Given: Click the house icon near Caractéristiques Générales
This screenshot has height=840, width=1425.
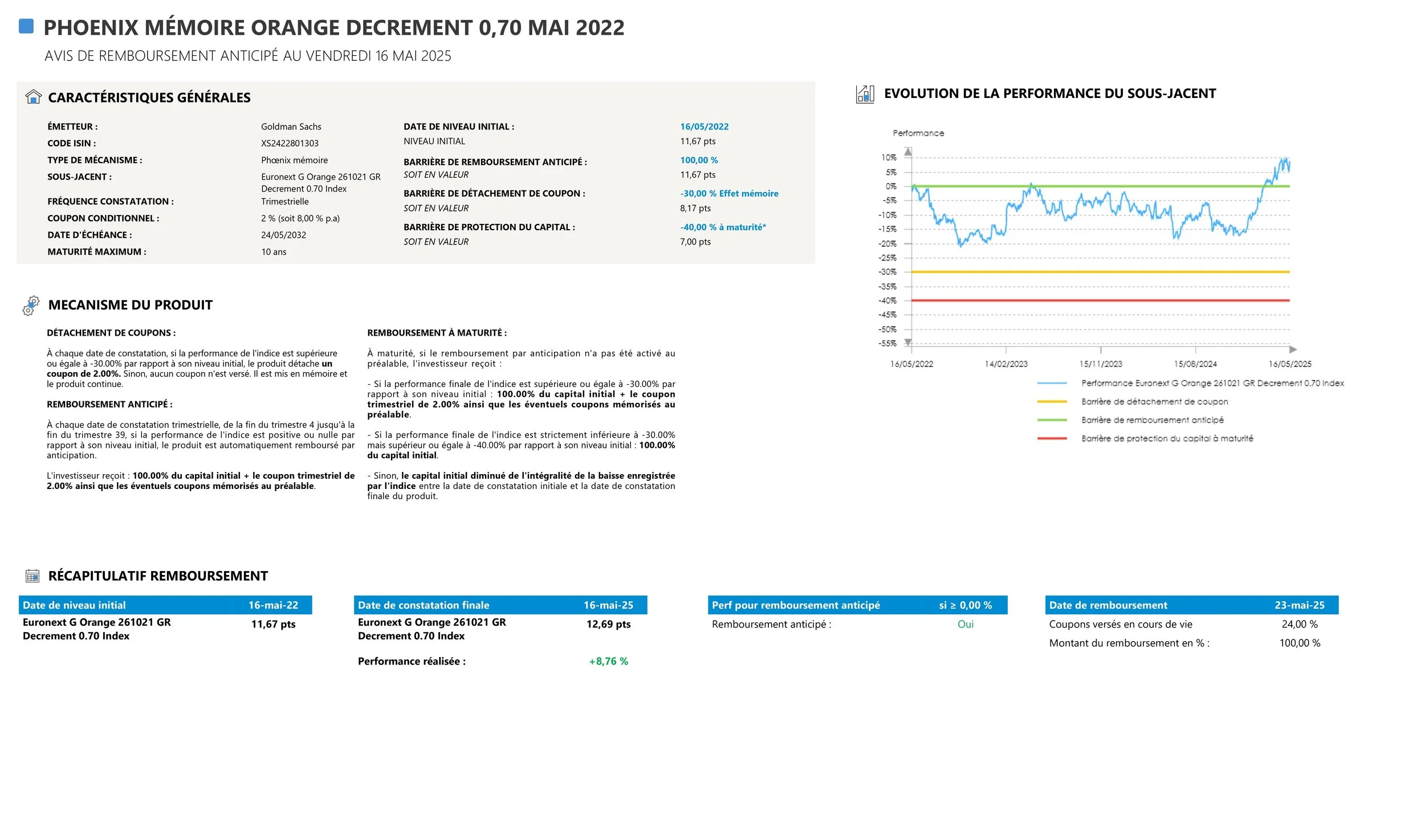Looking at the screenshot, I should point(34,97).
